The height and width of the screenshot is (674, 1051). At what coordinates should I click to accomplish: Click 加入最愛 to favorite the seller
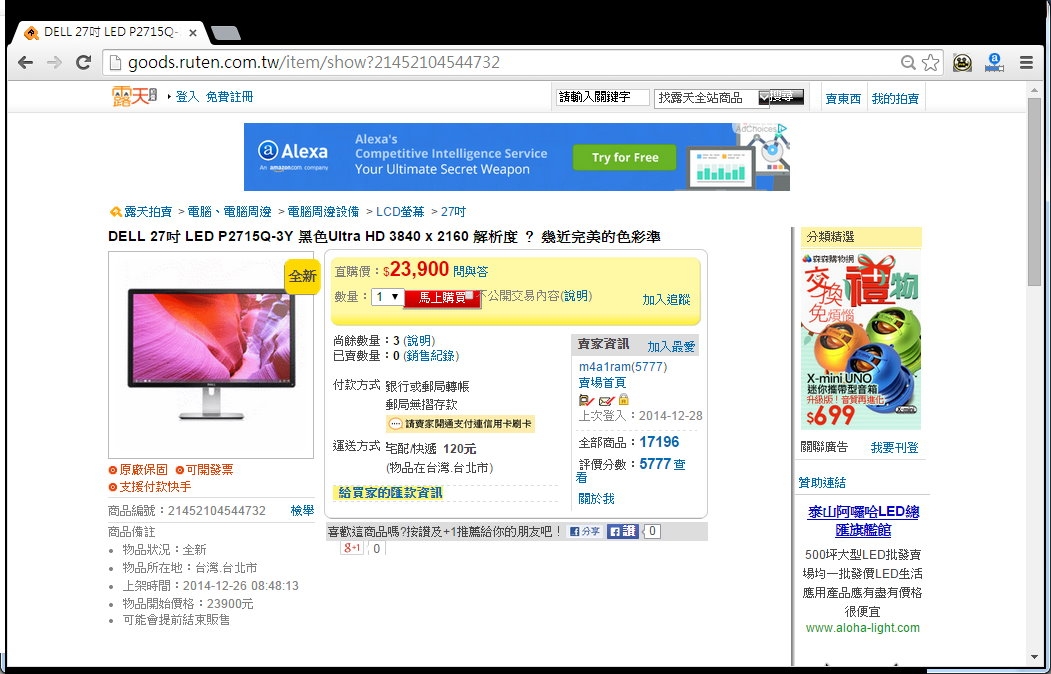671,346
